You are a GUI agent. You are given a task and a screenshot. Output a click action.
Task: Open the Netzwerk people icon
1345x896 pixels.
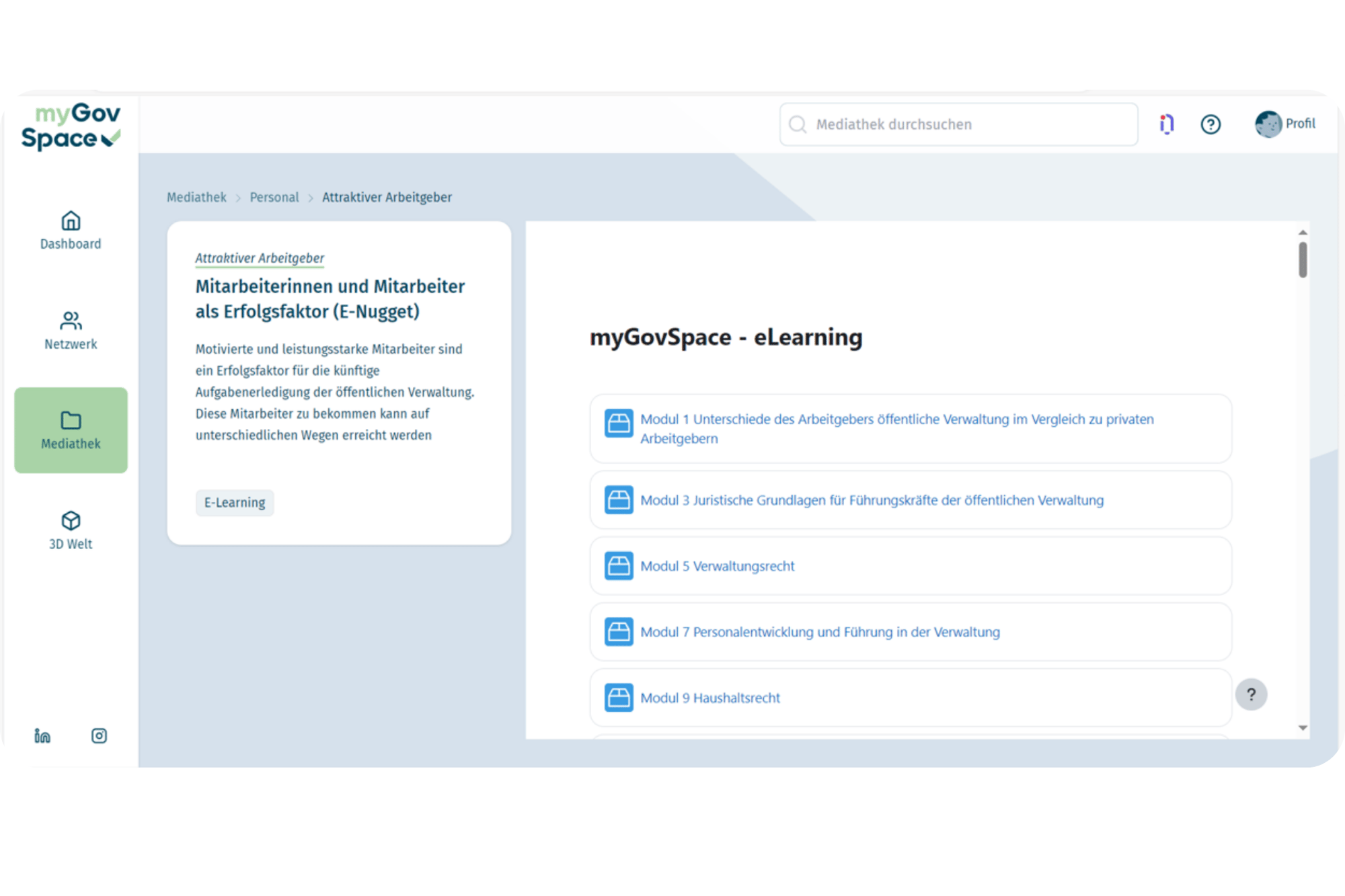coord(71,321)
